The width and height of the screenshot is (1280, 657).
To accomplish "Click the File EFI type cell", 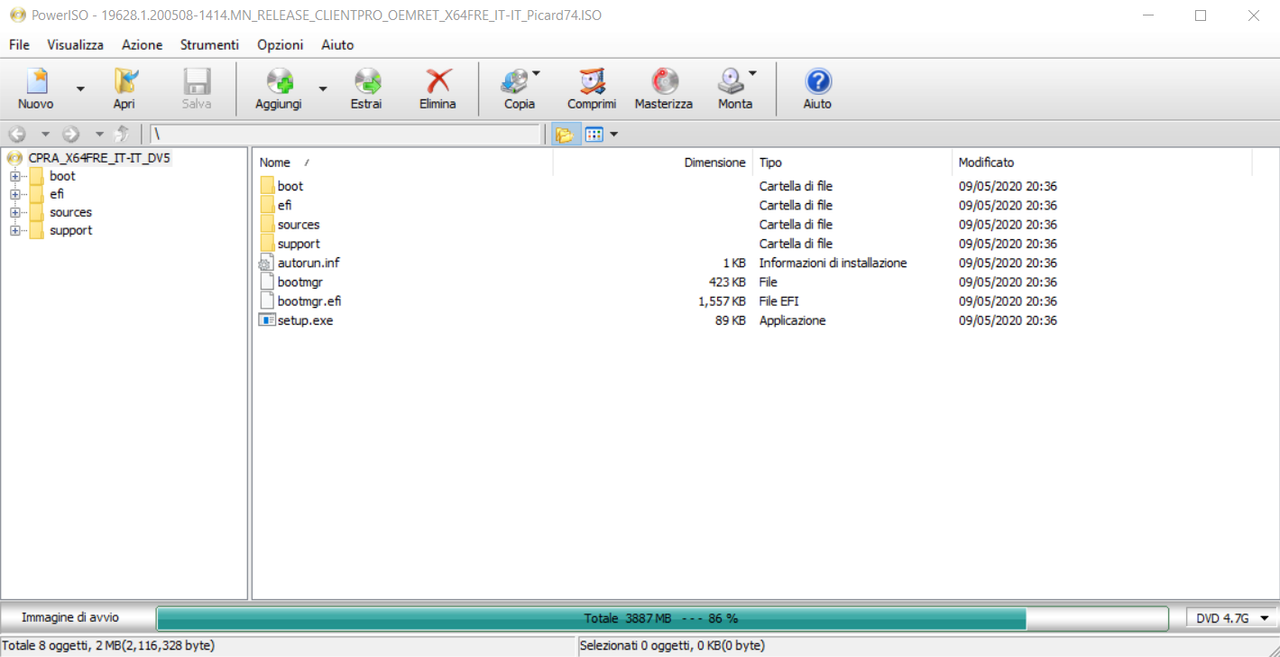I will coord(779,301).
